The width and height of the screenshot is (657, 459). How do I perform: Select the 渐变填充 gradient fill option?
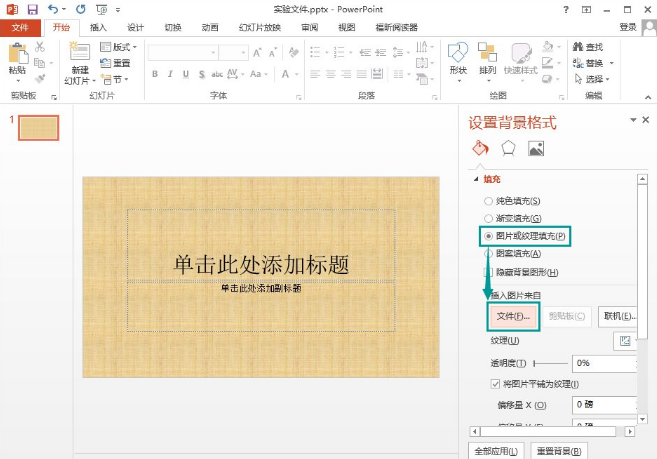(x=488, y=218)
